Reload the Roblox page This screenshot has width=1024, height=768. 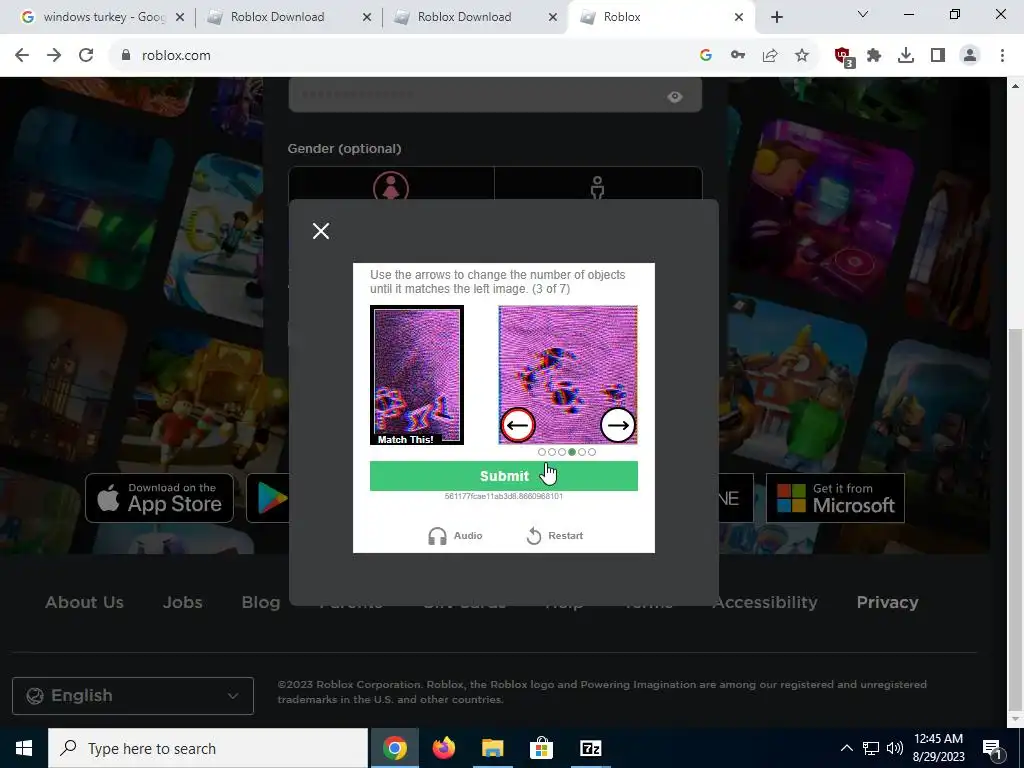(86, 56)
